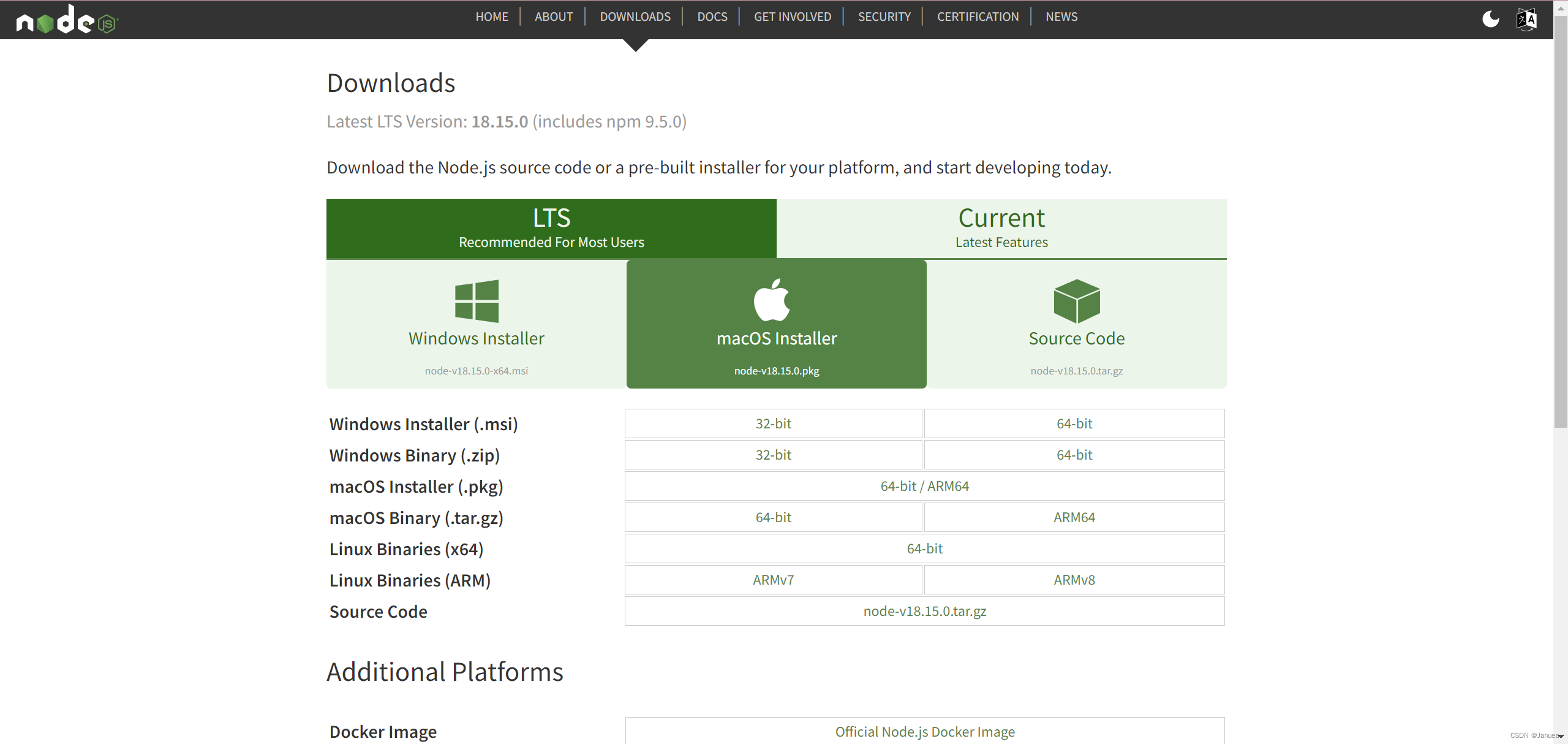Click 64-bit Linux Binaries (x64) link
Screen dimensions: 1568x744
925,549
